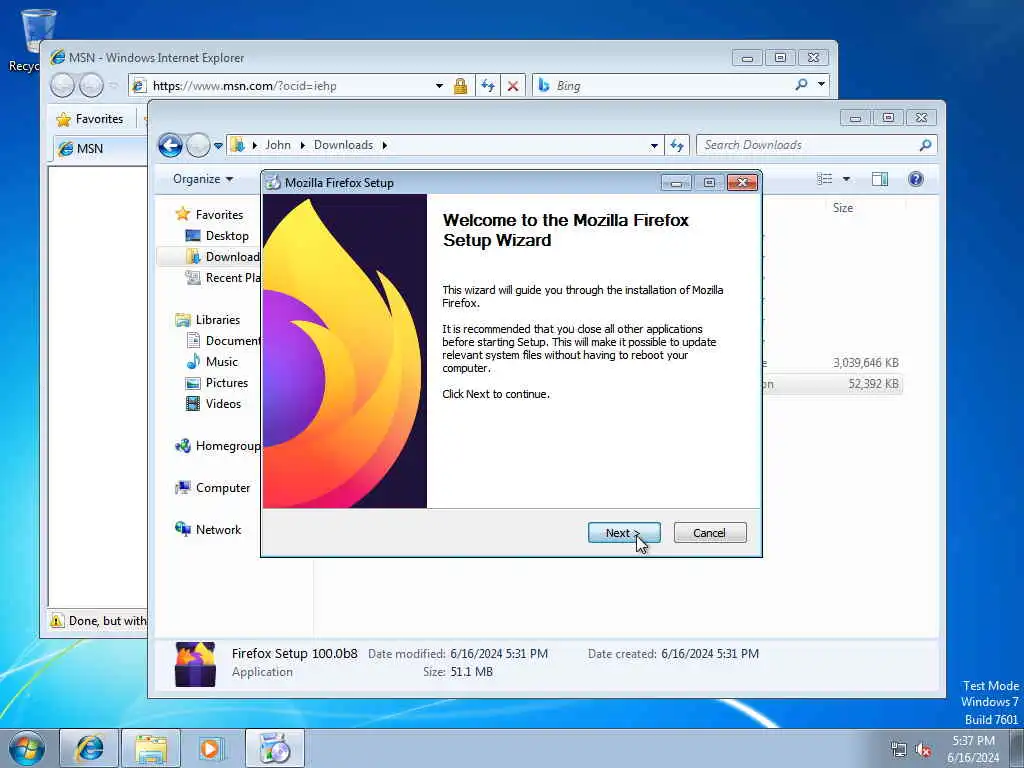Click the Internet Explorer address bar URL
This screenshot has height=768, width=1024.
click(244, 86)
